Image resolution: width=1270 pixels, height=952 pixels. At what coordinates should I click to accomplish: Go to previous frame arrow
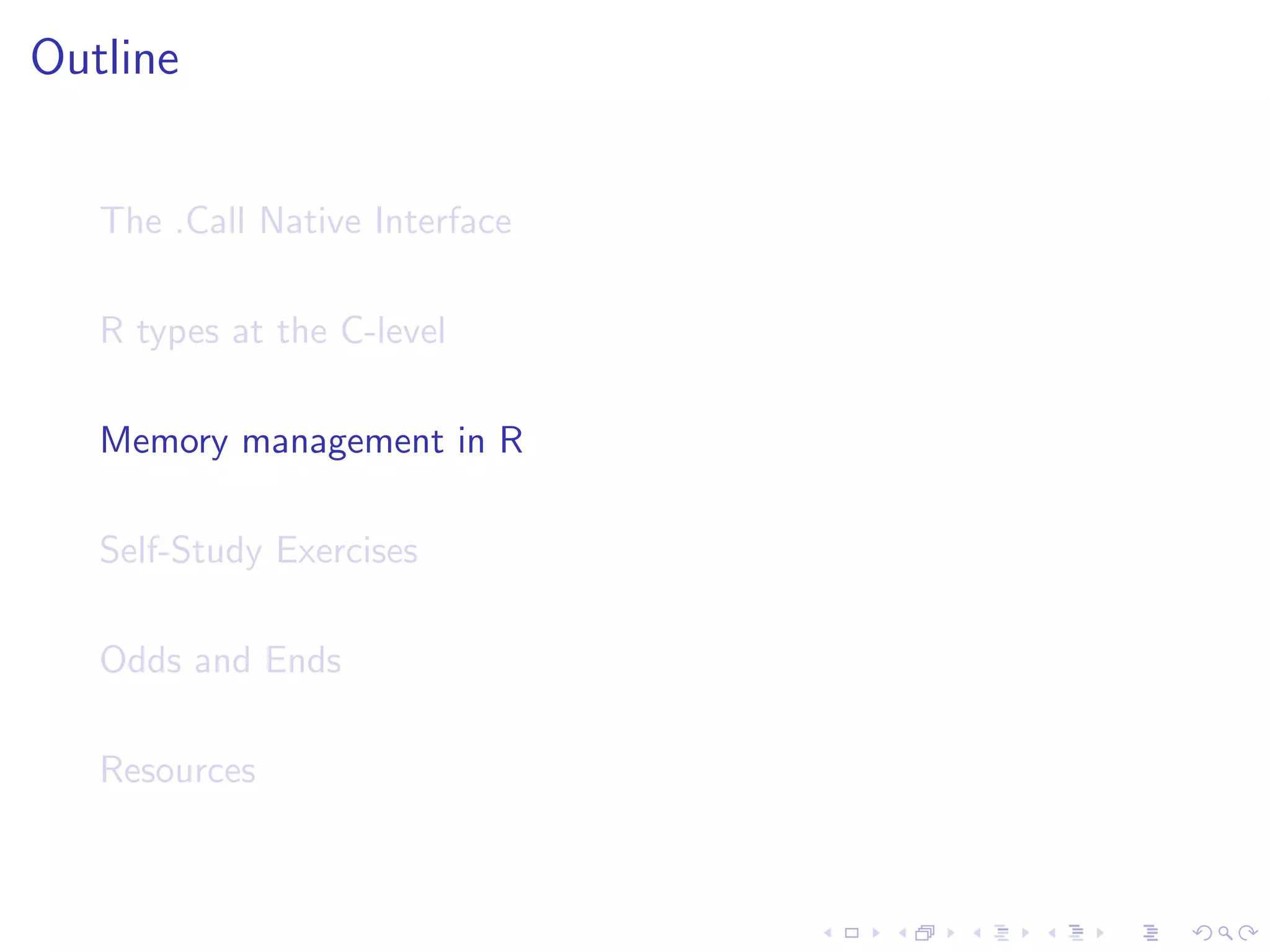pos(902,933)
